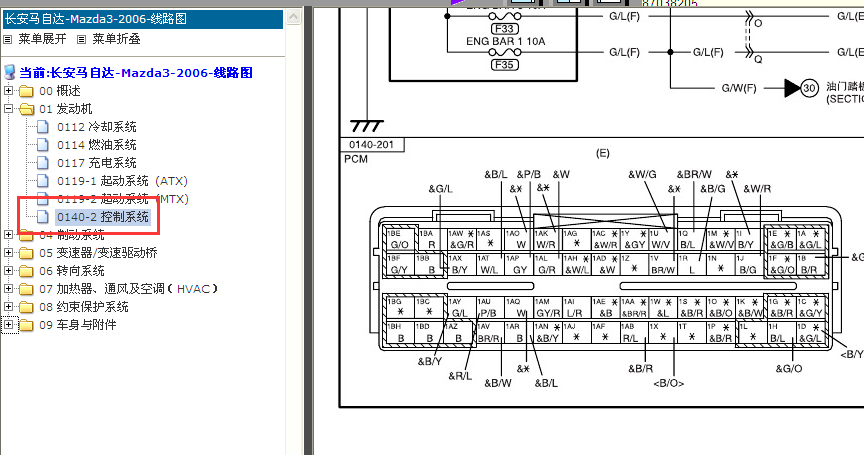
Task: Open 0114 燃油系统 page
Action: (x=97, y=145)
